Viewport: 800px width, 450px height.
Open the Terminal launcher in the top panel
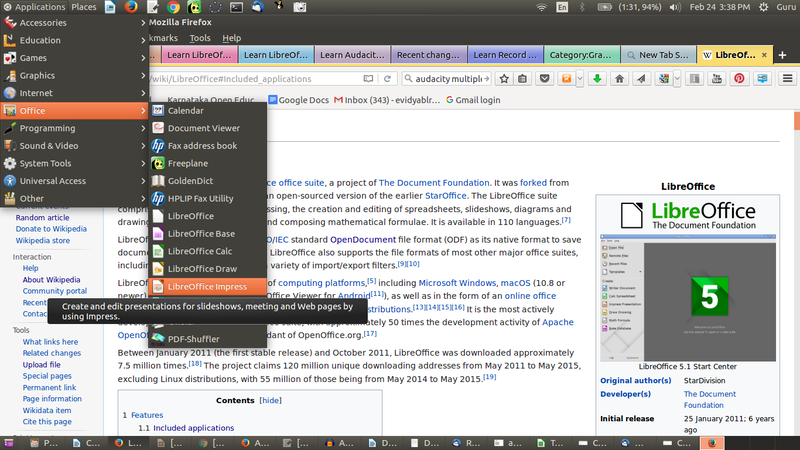point(236,7)
